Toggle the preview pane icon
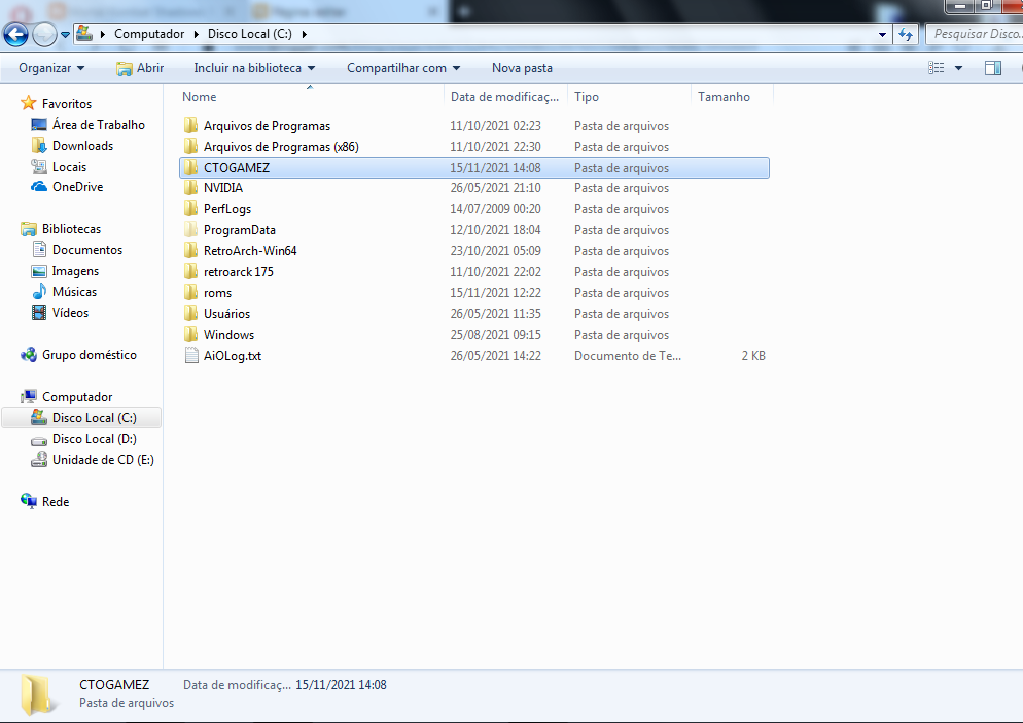Screen dimensions: 1023x723 coord(993,68)
